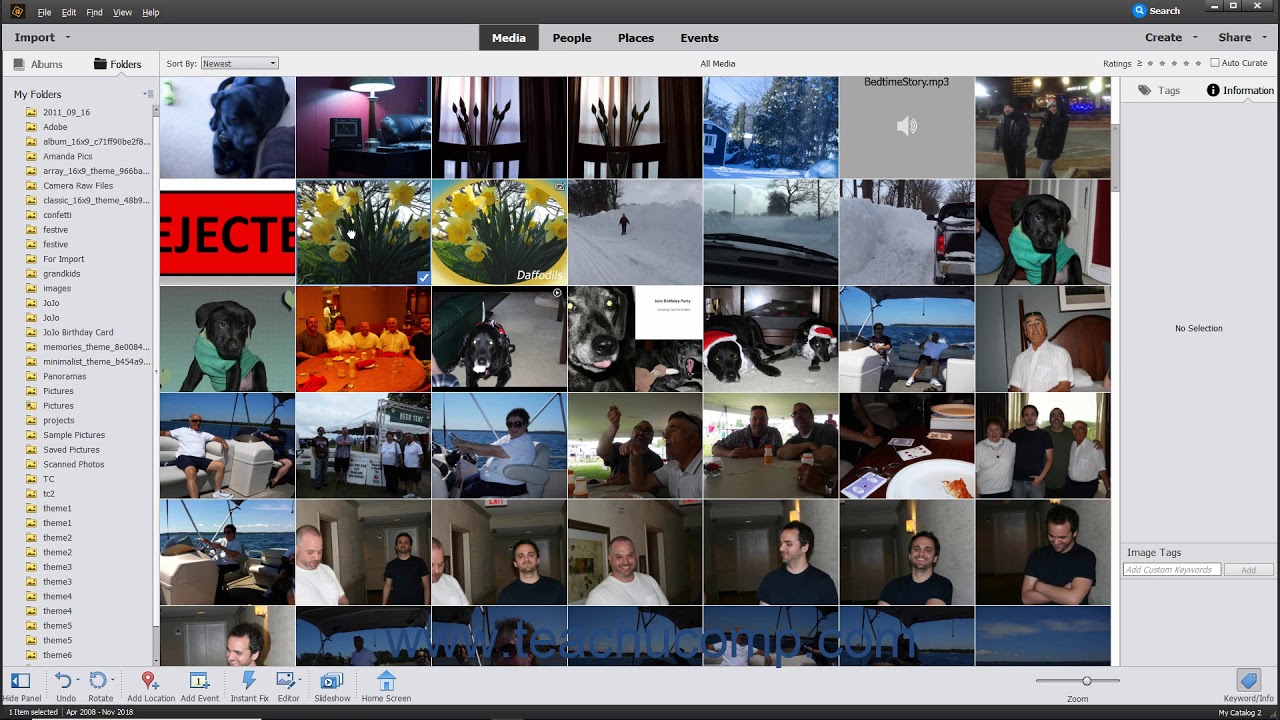
Task: Open the Tags panel tab
Action: 1159,90
